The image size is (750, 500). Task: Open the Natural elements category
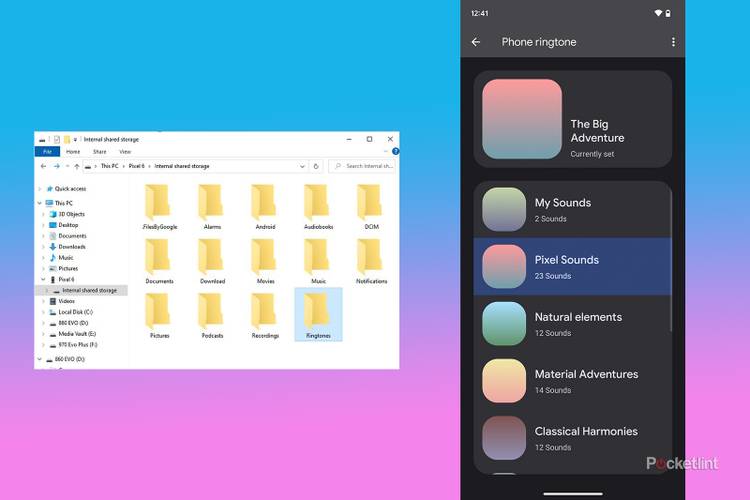click(573, 324)
